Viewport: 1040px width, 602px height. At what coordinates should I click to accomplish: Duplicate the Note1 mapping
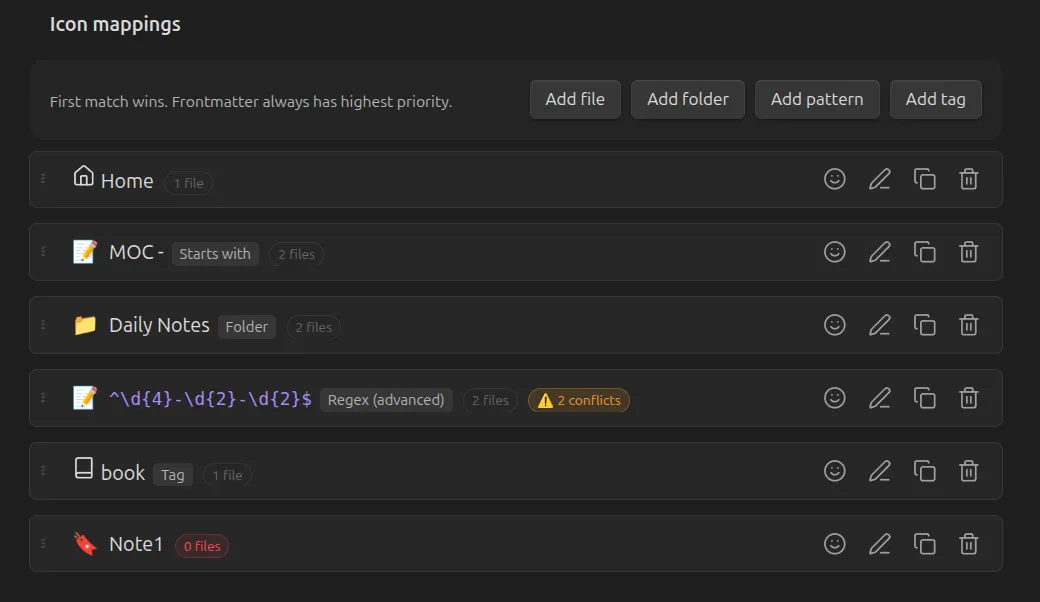click(925, 544)
